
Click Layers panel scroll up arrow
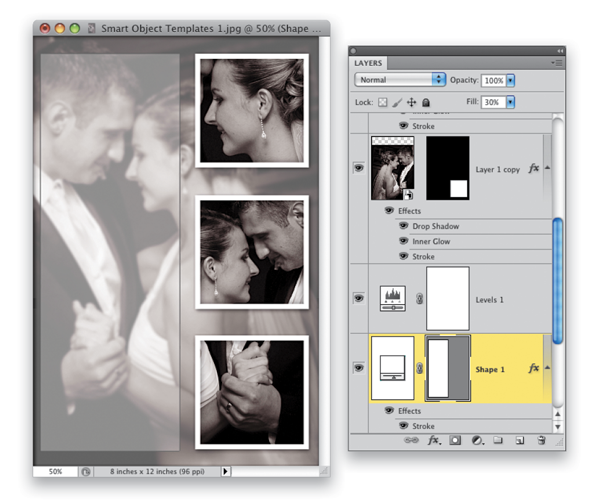558,414
